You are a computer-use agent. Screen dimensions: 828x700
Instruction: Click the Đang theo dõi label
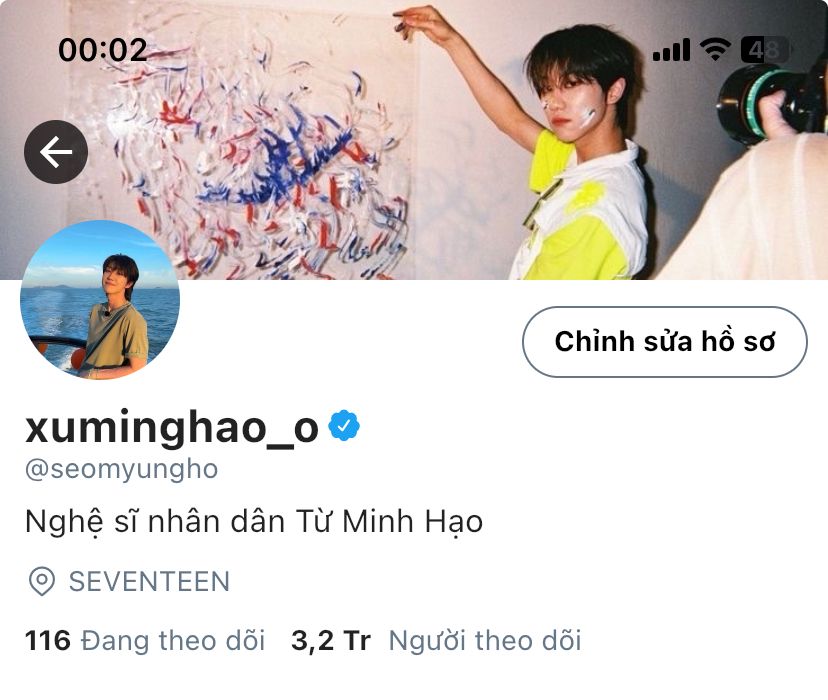[173, 640]
